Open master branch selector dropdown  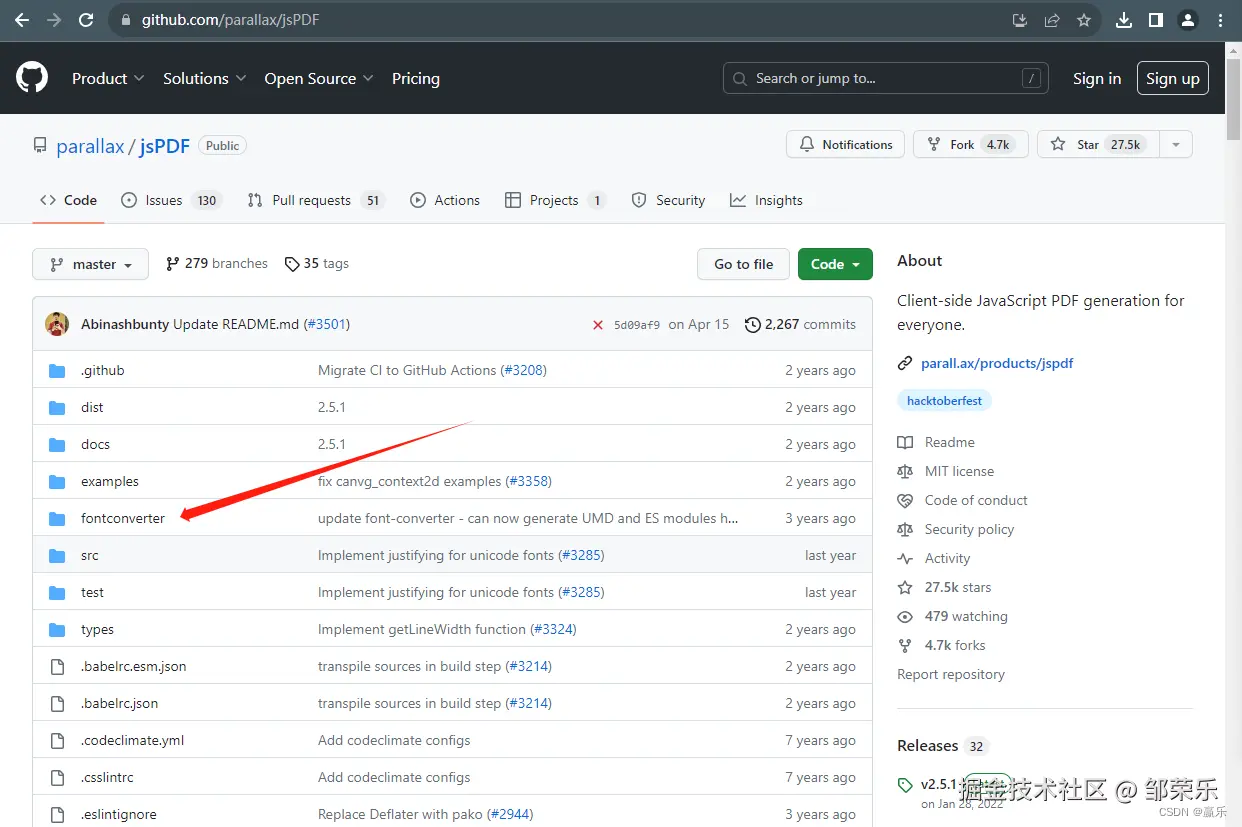[91, 264]
